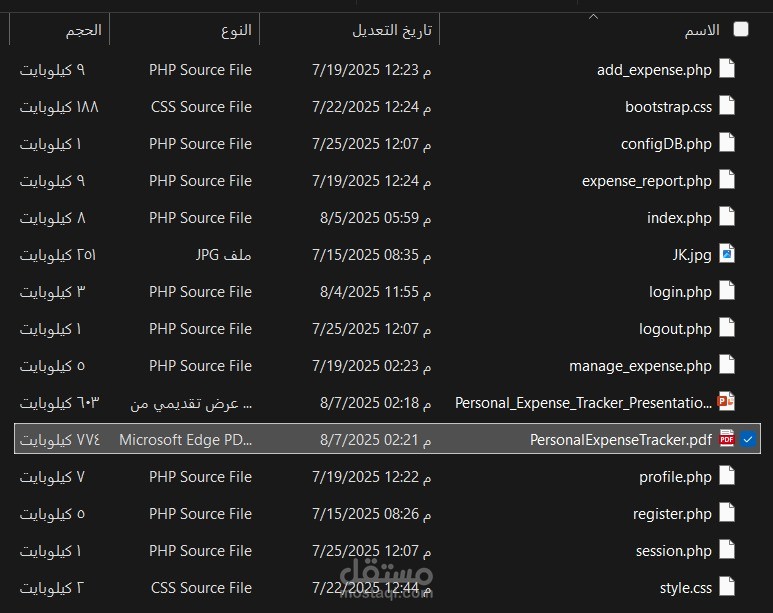The height and width of the screenshot is (613, 773).
Task: Click the index.php file icon
Action: pos(727,216)
